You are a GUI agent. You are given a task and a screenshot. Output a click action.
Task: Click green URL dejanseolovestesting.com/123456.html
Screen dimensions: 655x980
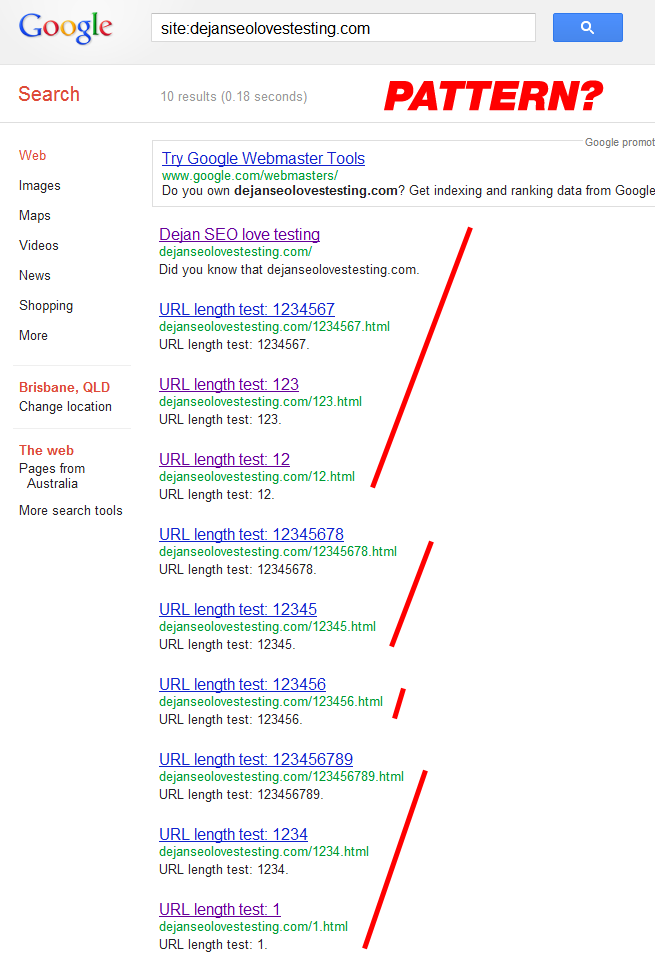click(271, 702)
